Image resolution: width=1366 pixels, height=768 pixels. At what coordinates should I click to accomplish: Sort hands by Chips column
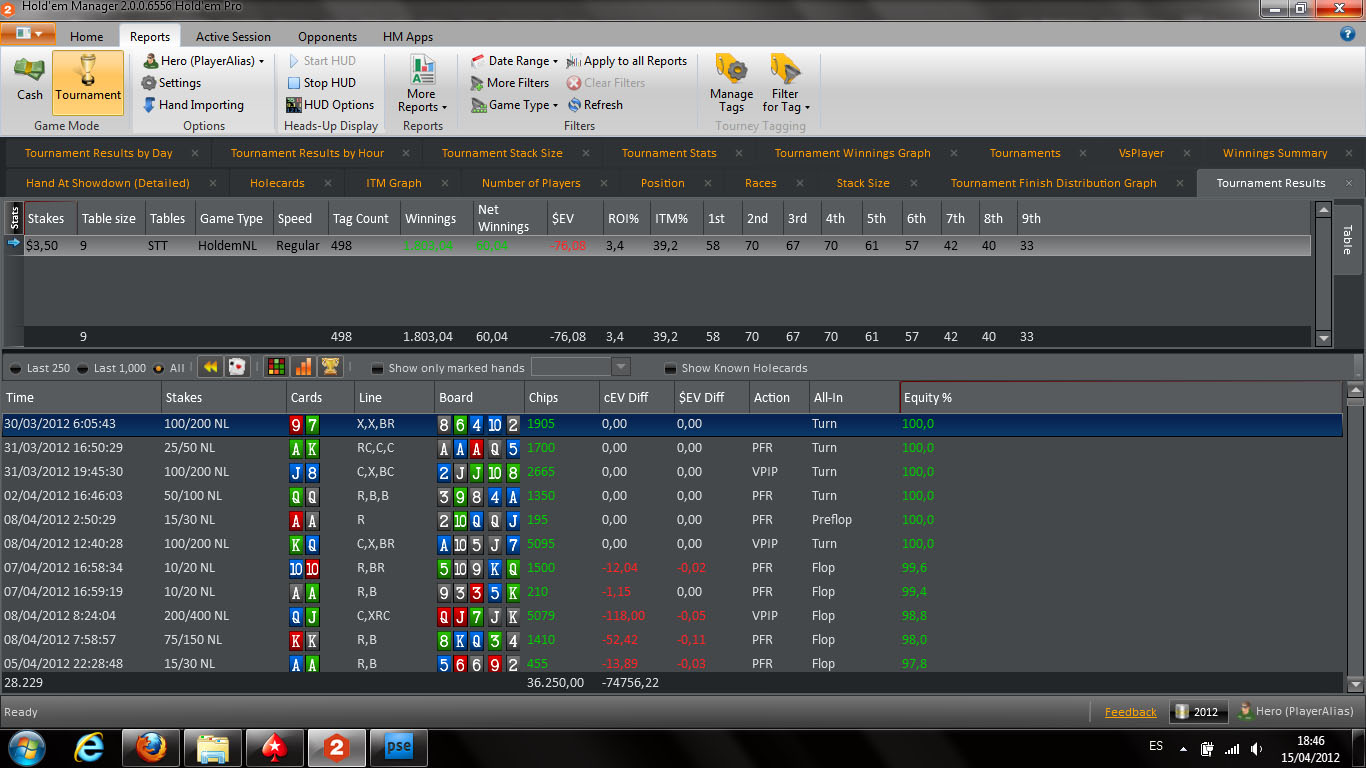561,397
